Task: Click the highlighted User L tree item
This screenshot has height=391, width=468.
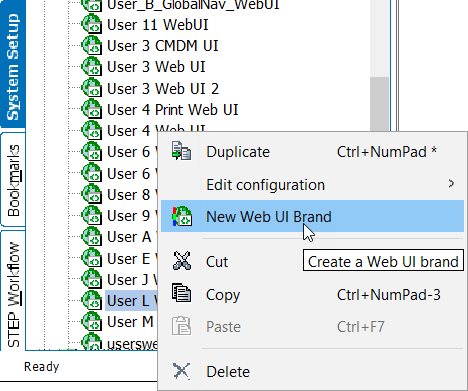Action: point(132,301)
